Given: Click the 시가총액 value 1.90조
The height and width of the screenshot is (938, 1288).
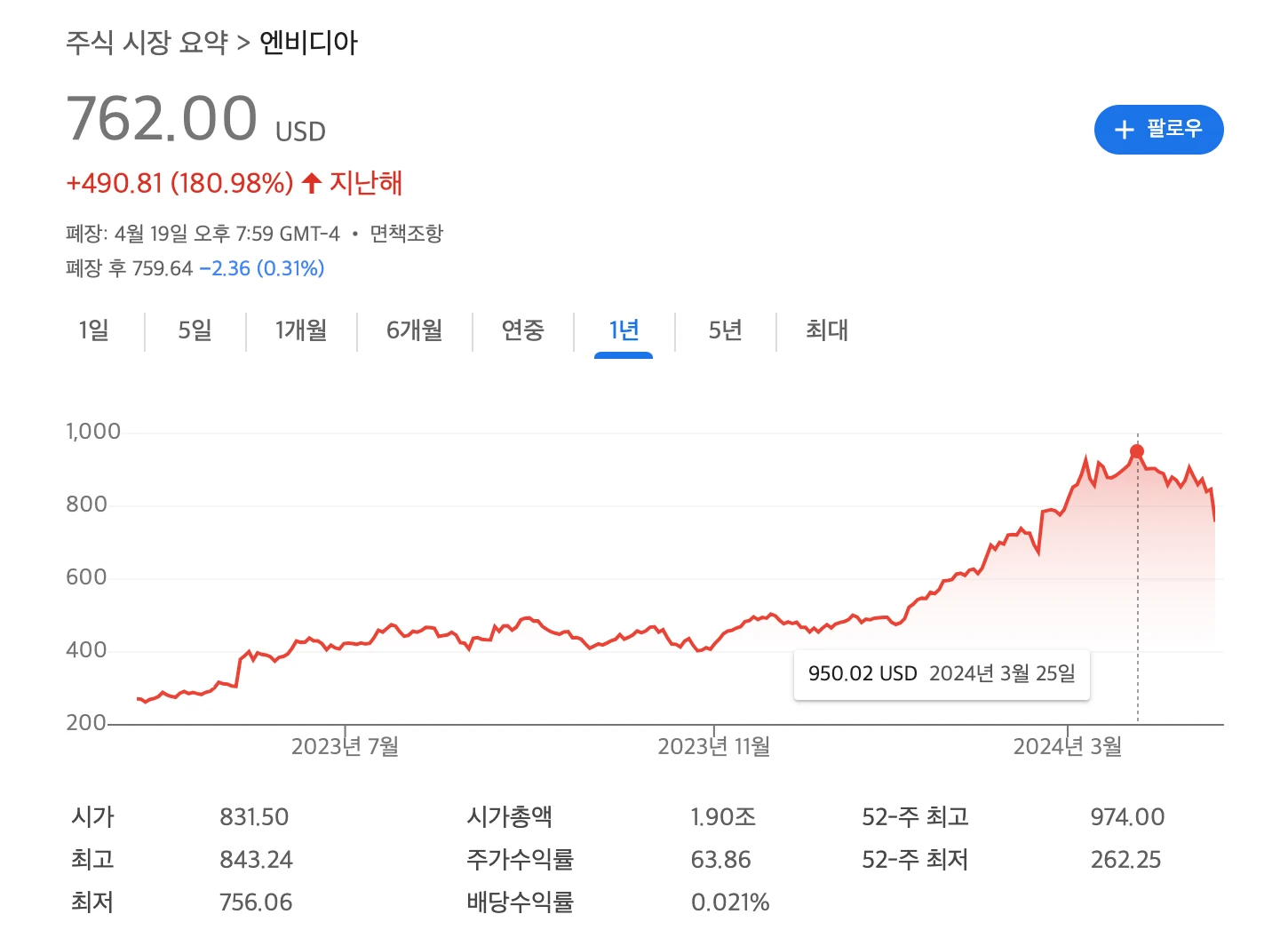Looking at the screenshot, I should click(723, 817).
